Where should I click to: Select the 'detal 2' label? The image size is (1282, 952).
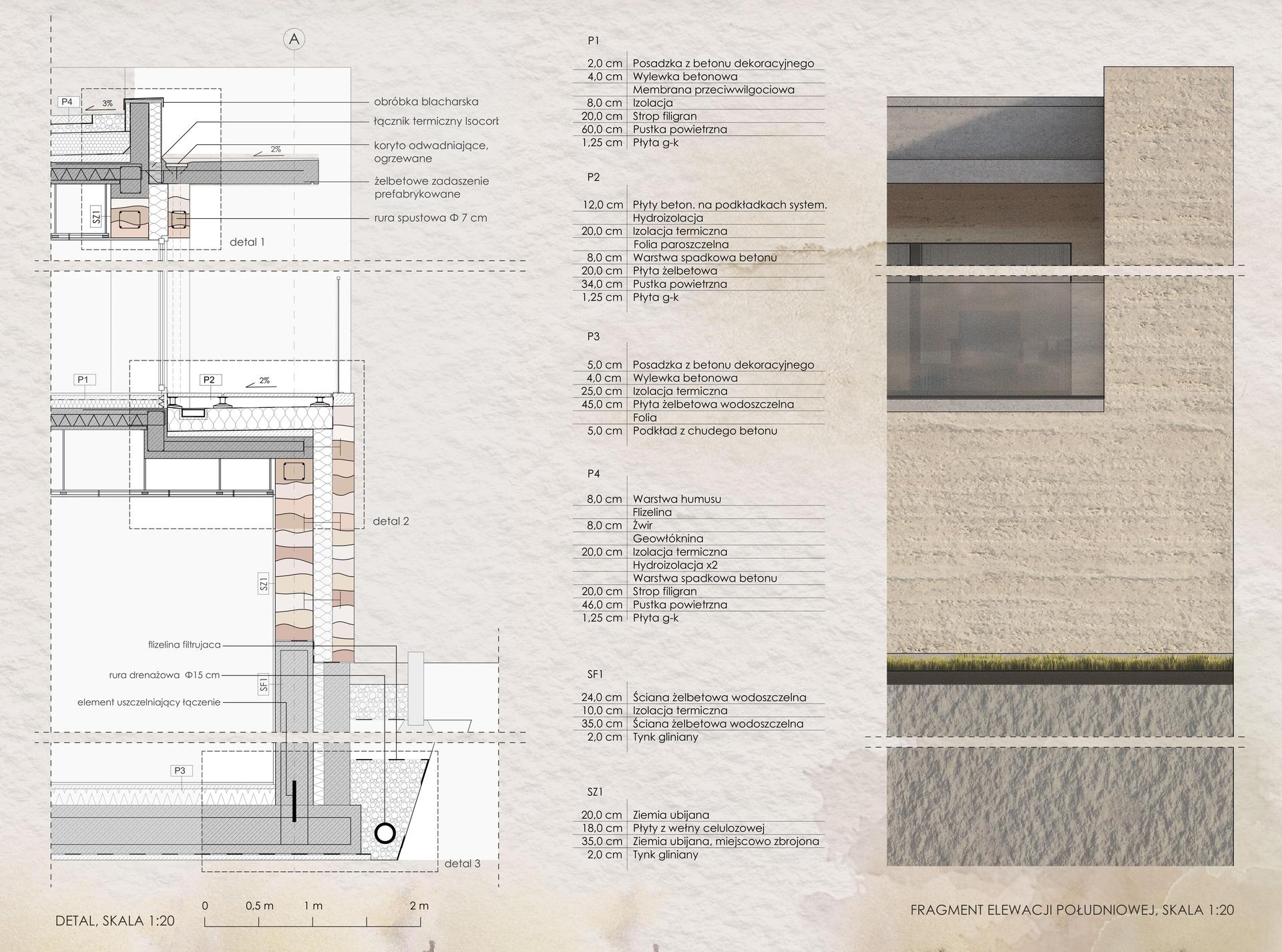click(391, 521)
